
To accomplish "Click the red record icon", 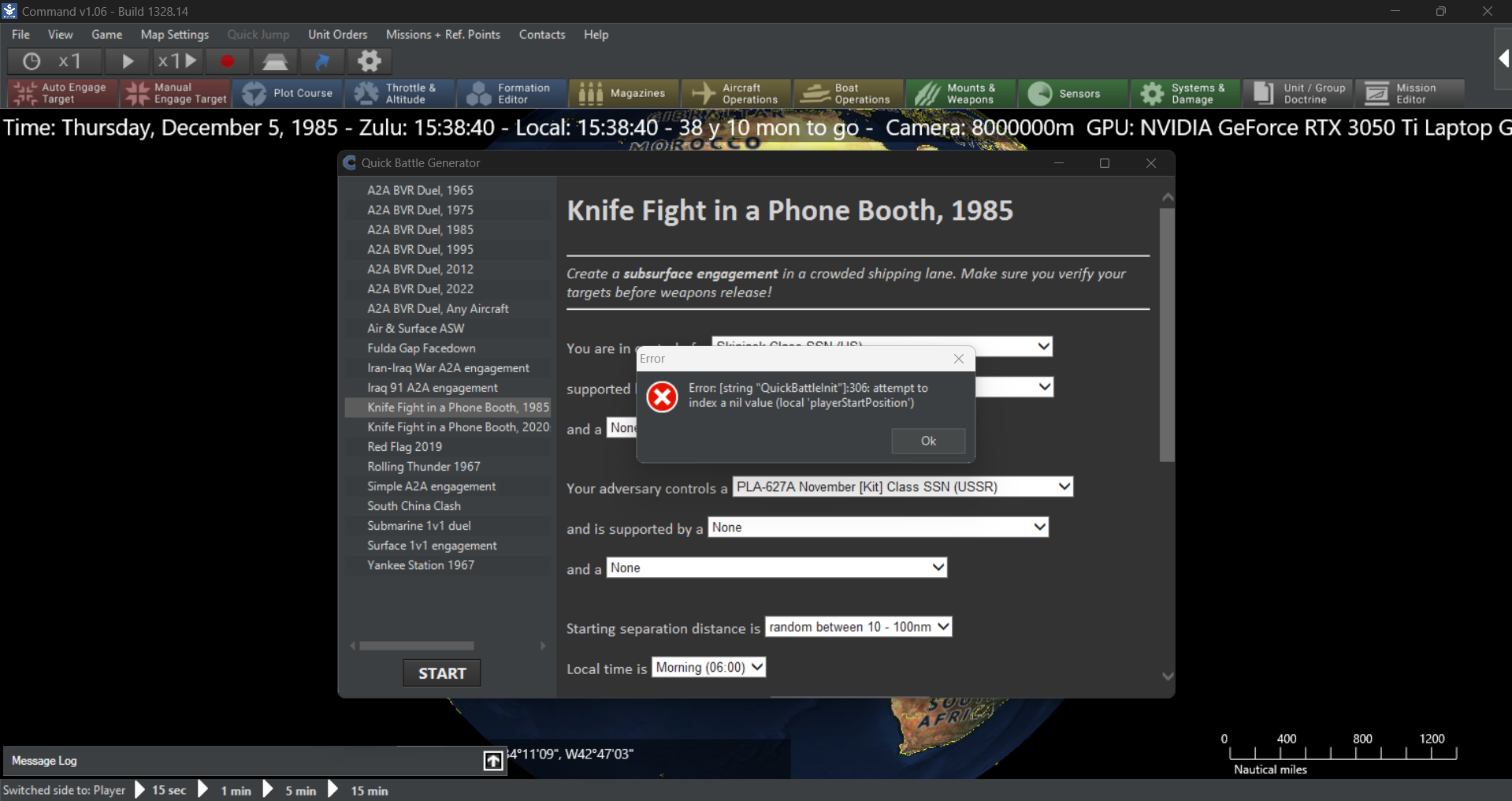I will (x=227, y=61).
